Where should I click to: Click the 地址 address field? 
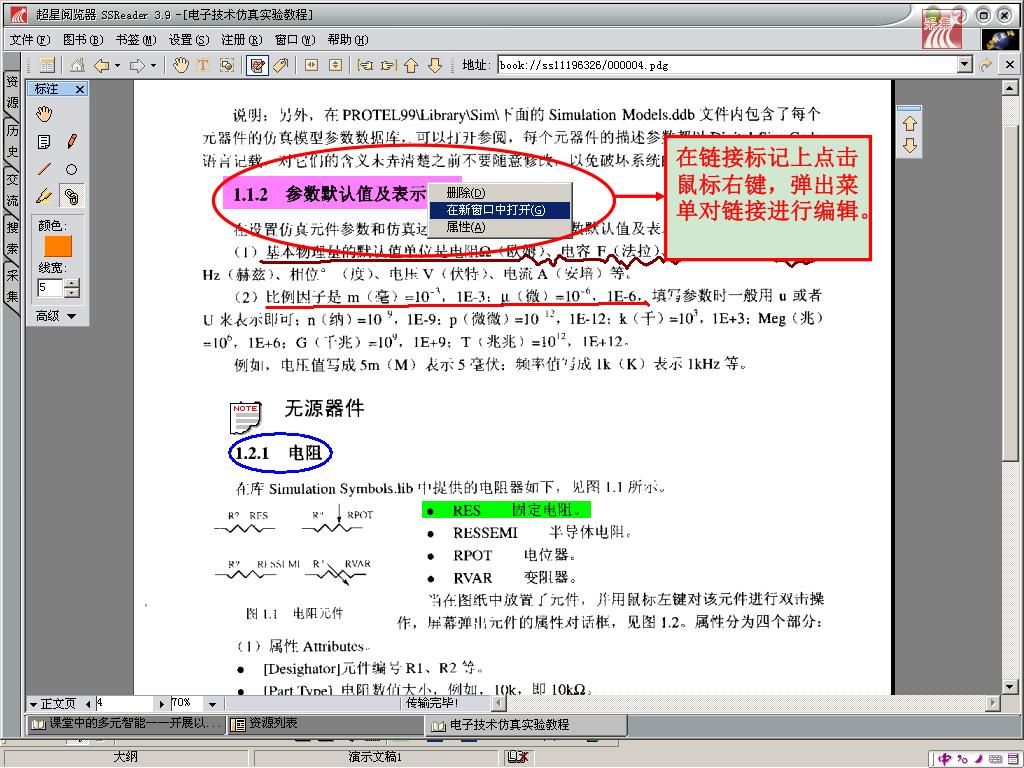[x=728, y=65]
